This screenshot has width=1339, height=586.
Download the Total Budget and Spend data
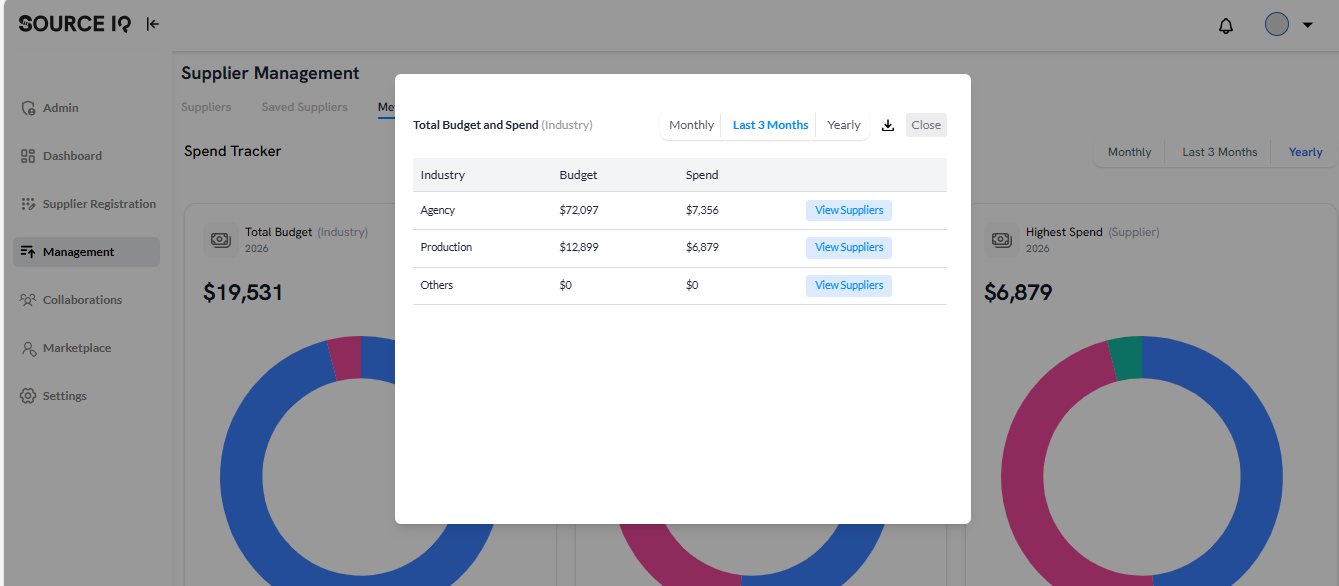click(887, 125)
